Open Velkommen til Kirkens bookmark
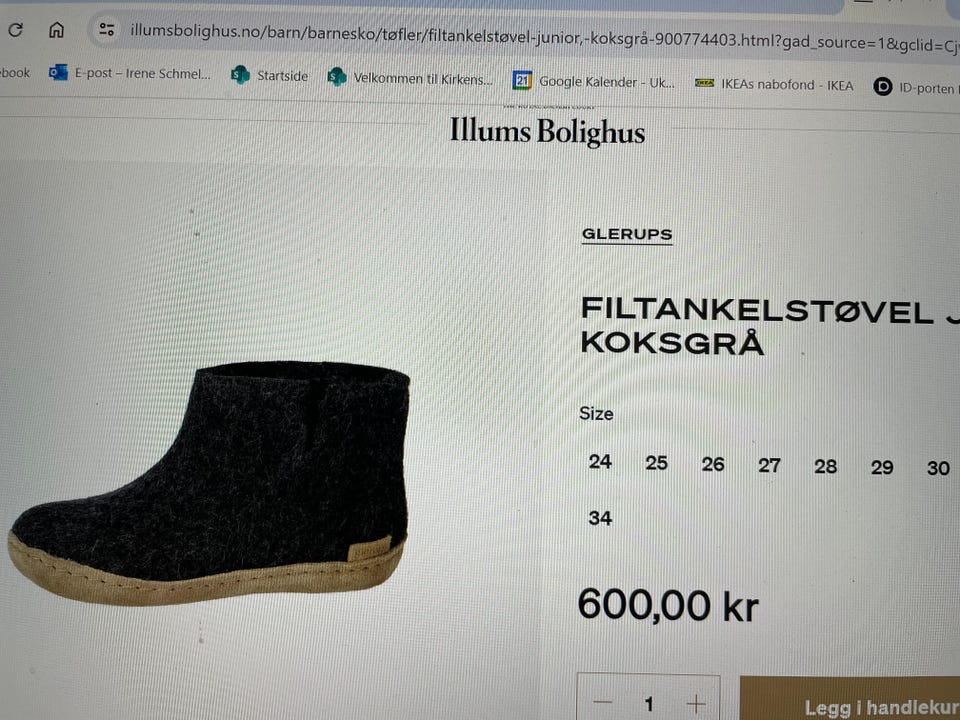Screen dimensions: 960x720 (410, 78)
